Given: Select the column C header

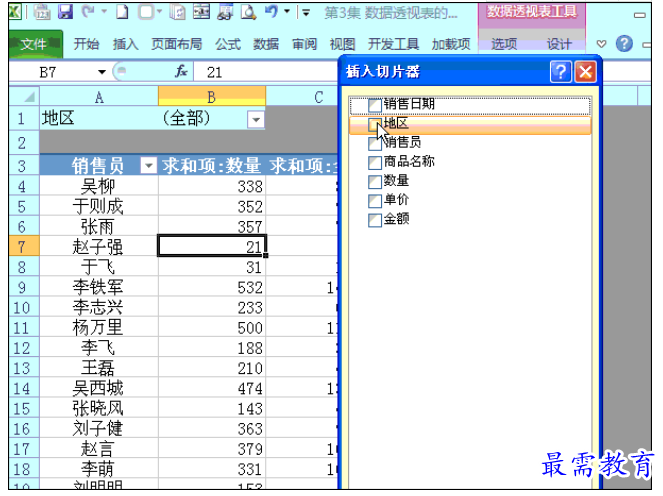Looking at the screenshot, I should tap(302, 97).
